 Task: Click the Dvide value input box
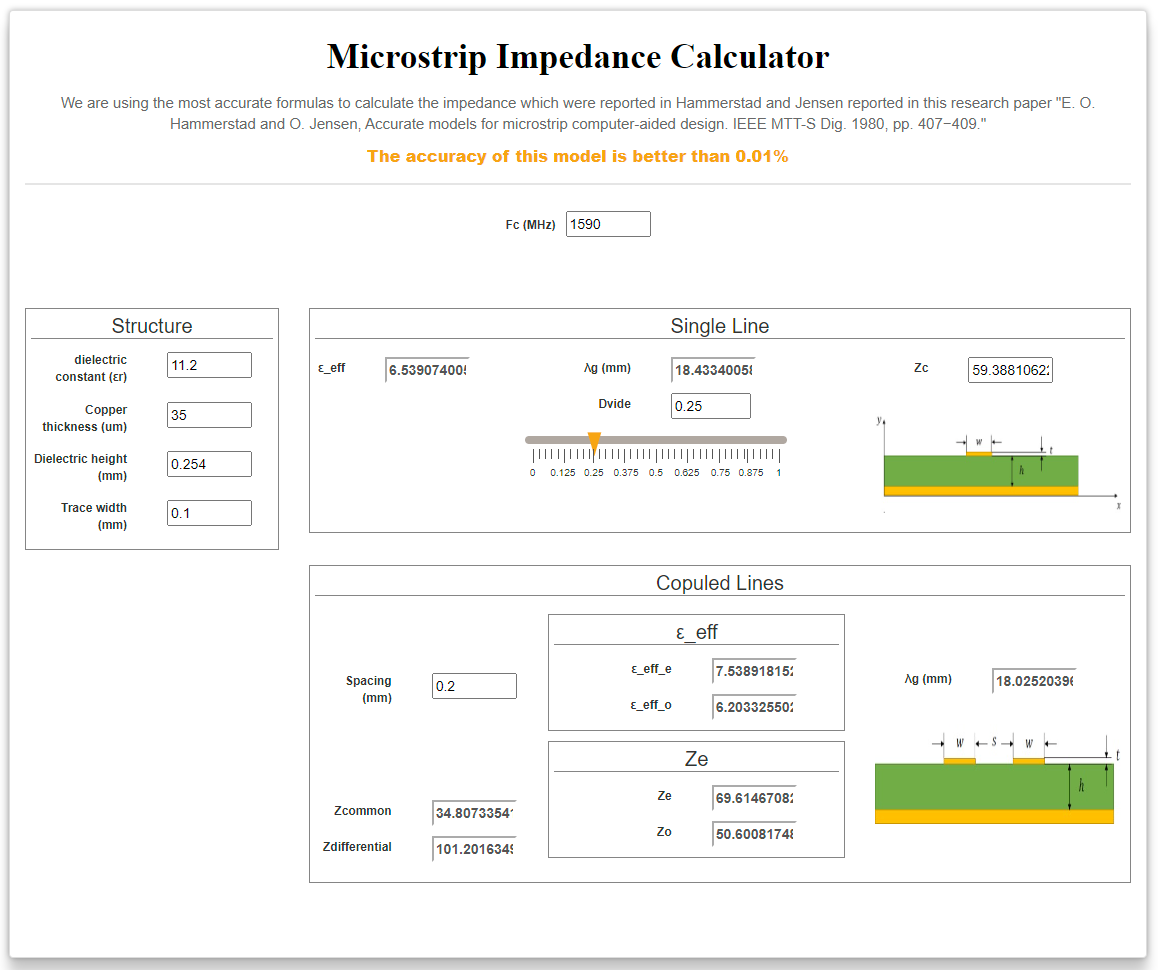pyautogui.click(x=710, y=406)
